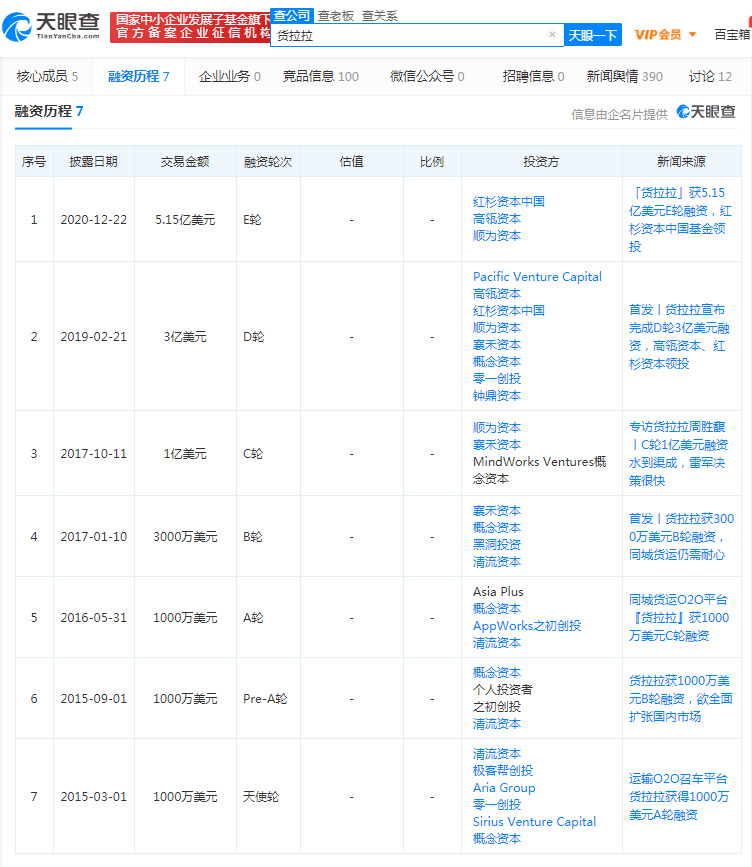This screenshot has width=752, height=867.
Task: Select the 查老板 search tab
Action: (336, 15)
